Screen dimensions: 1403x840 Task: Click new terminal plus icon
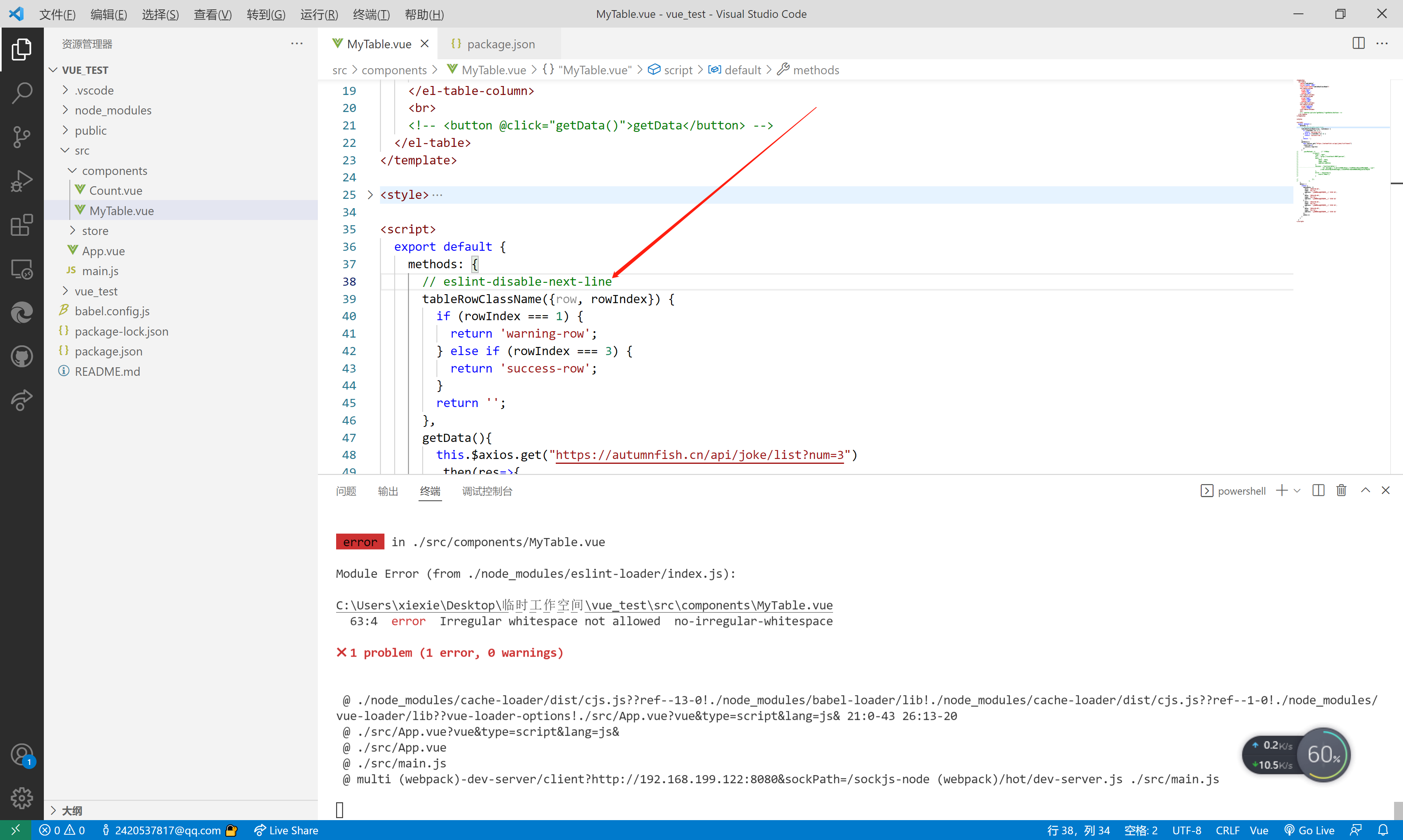1282,490
